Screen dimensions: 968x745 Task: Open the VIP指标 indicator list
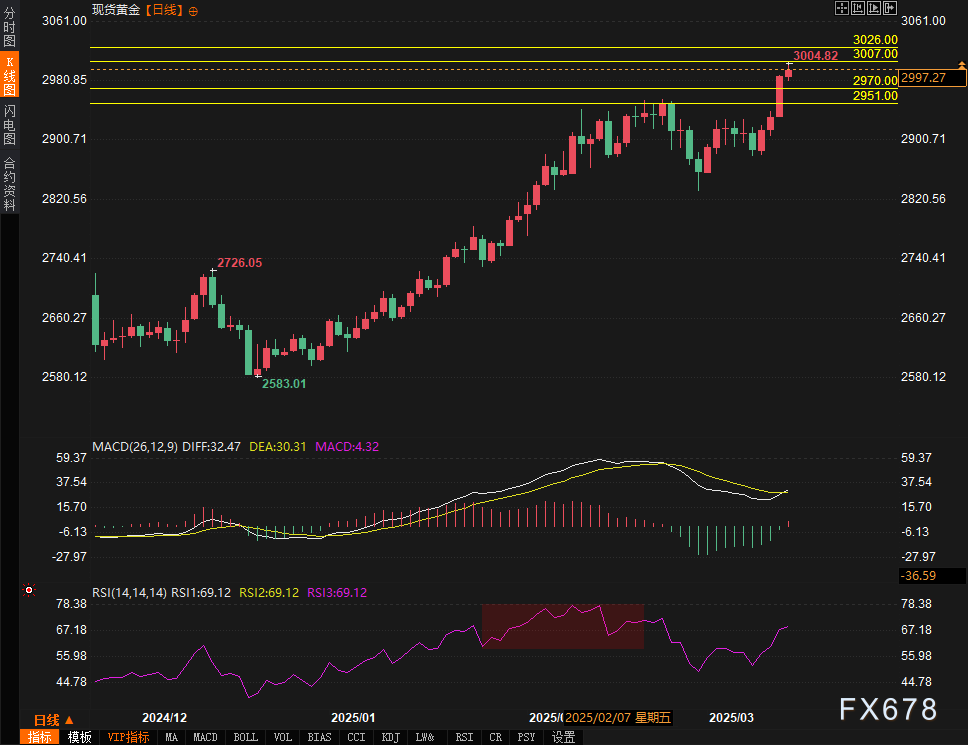(128, 737)
